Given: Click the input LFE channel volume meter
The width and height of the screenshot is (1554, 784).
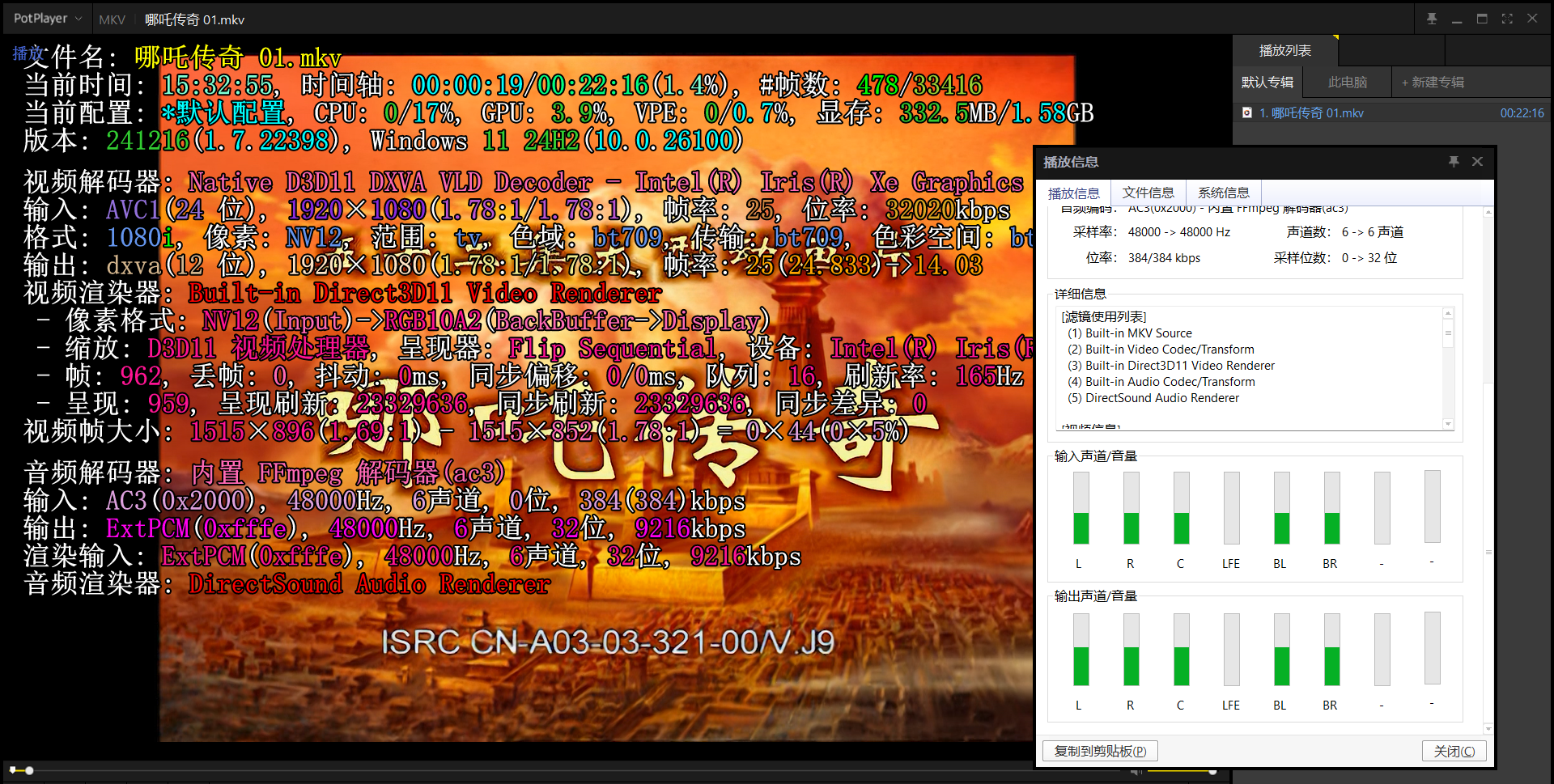Looking at the screenshot, I should pos(1231,507).
